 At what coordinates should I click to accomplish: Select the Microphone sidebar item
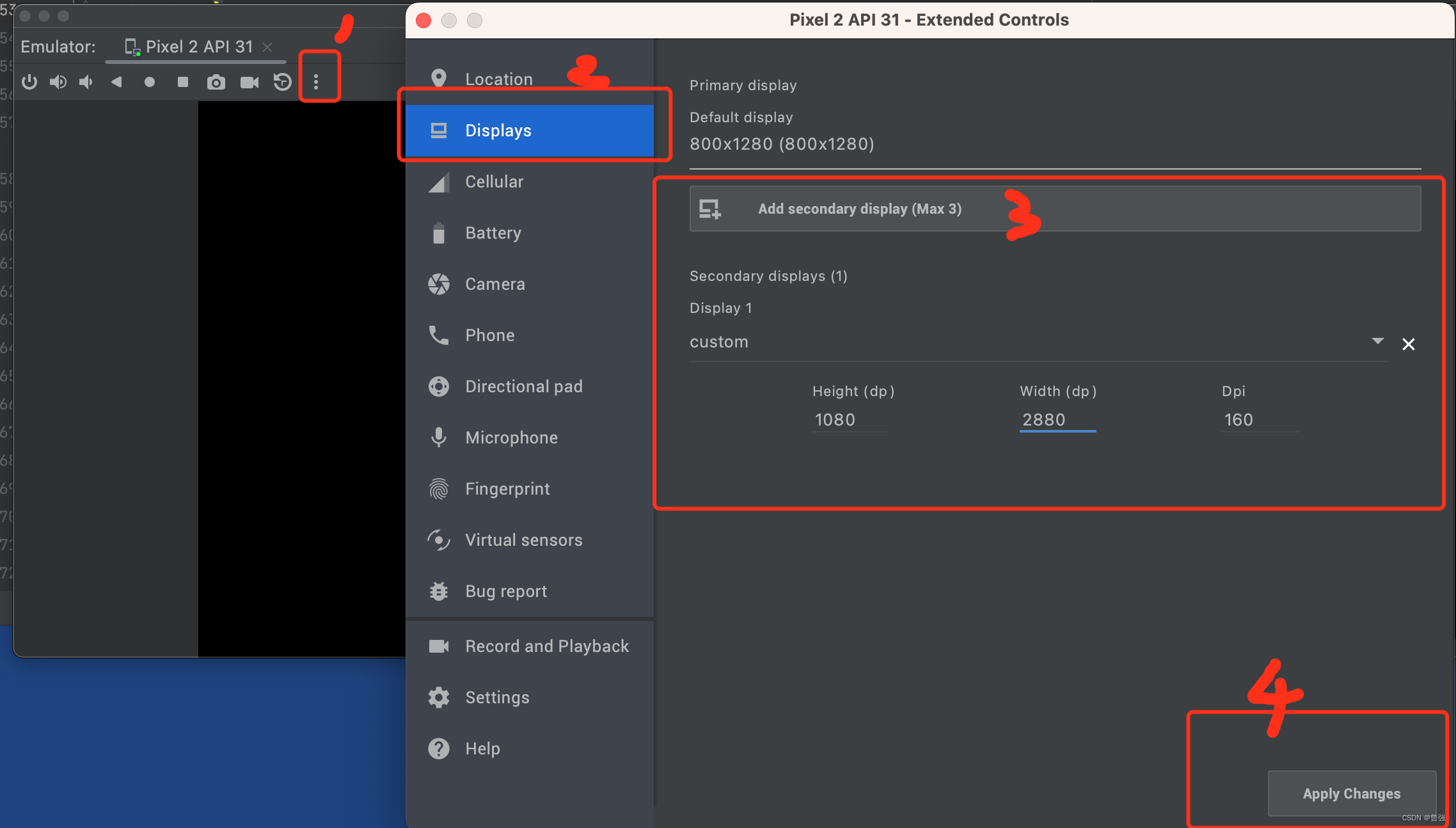[511, 437]
